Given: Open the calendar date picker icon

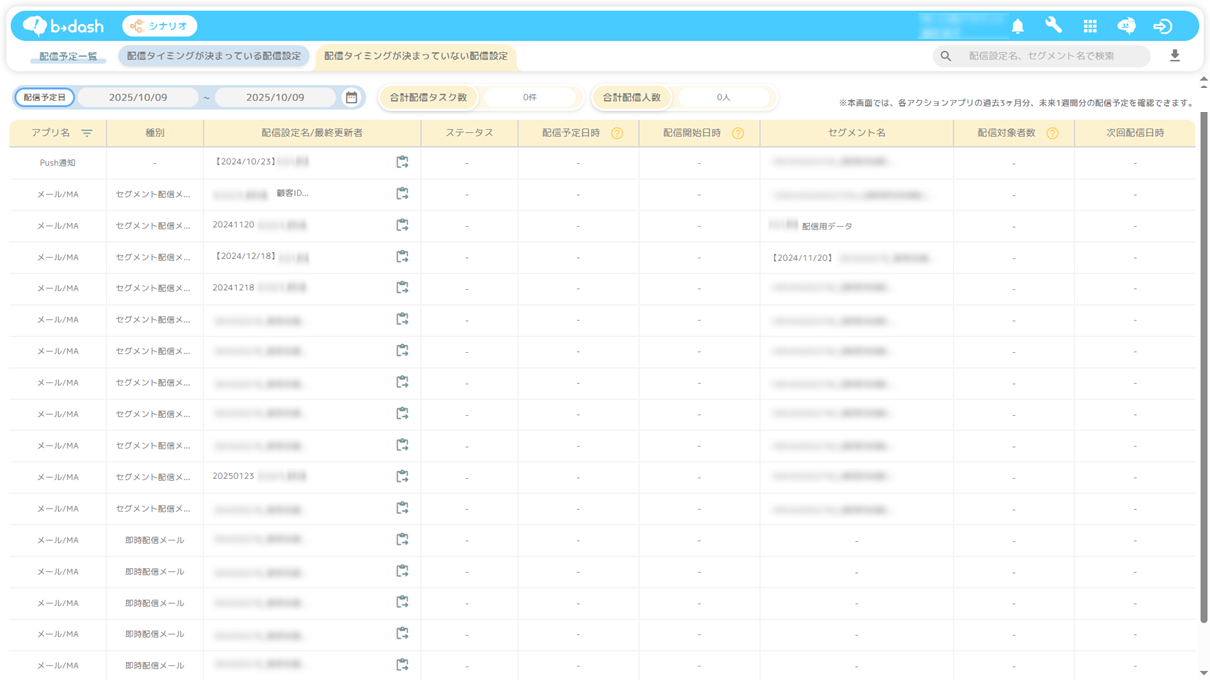Looking at the screenshot, I should point(351,98).
